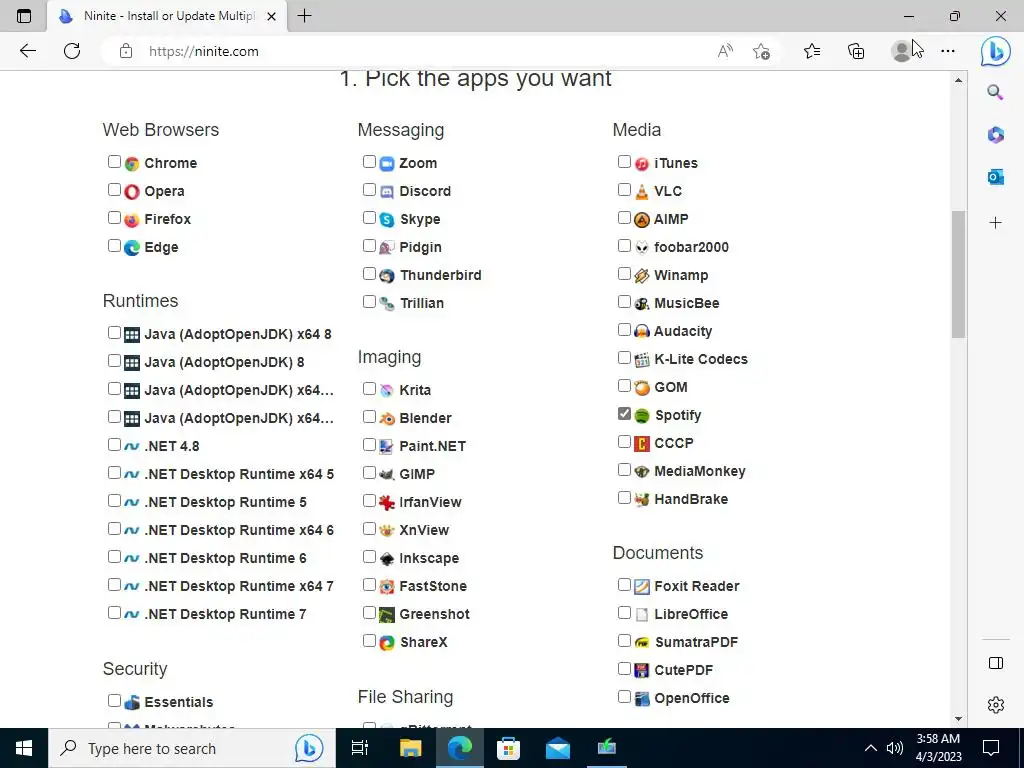Check the Greenshot checkbox
1024x768 pixels.
(x=369, y=613)
